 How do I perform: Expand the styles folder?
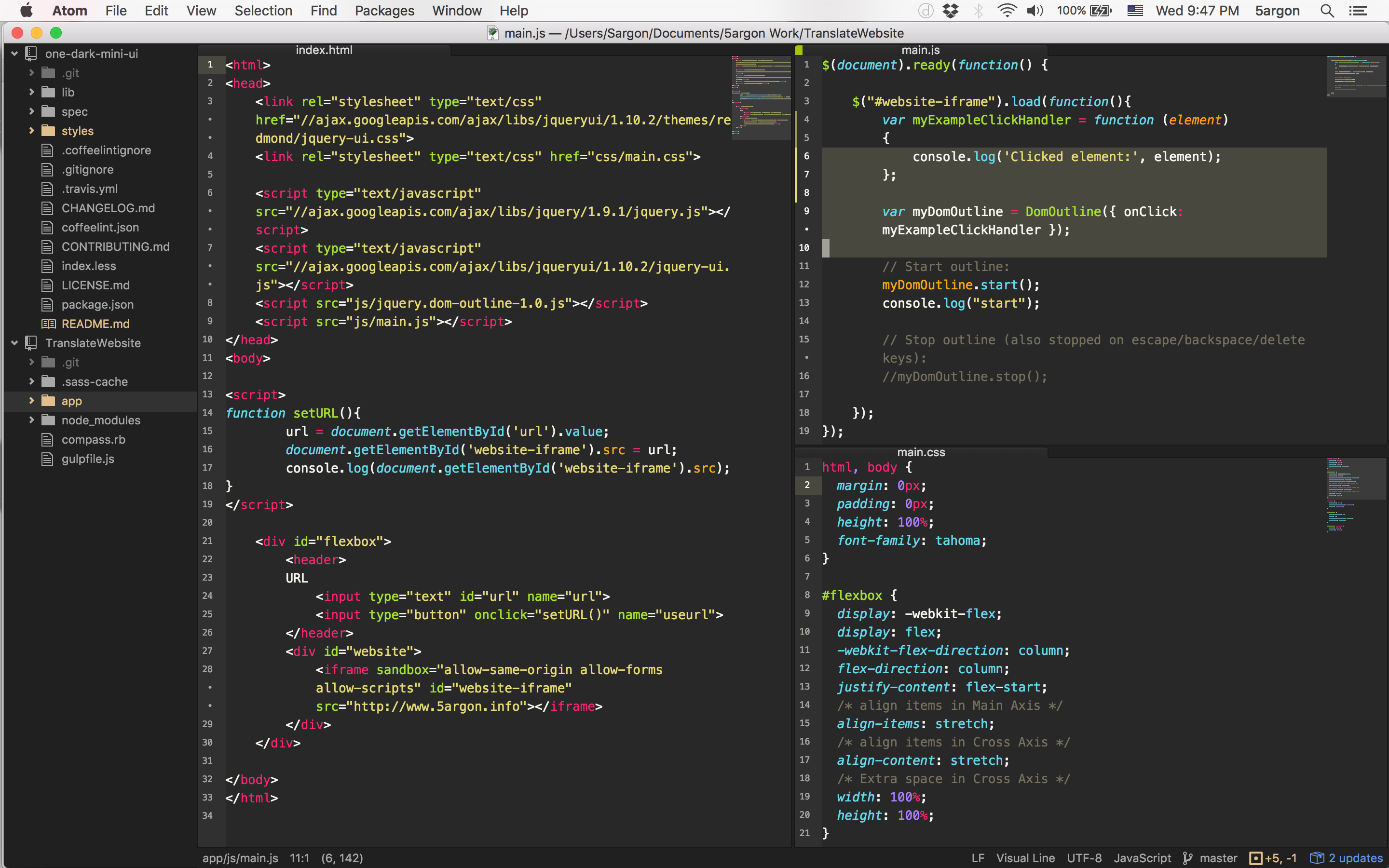pos(31,131)
